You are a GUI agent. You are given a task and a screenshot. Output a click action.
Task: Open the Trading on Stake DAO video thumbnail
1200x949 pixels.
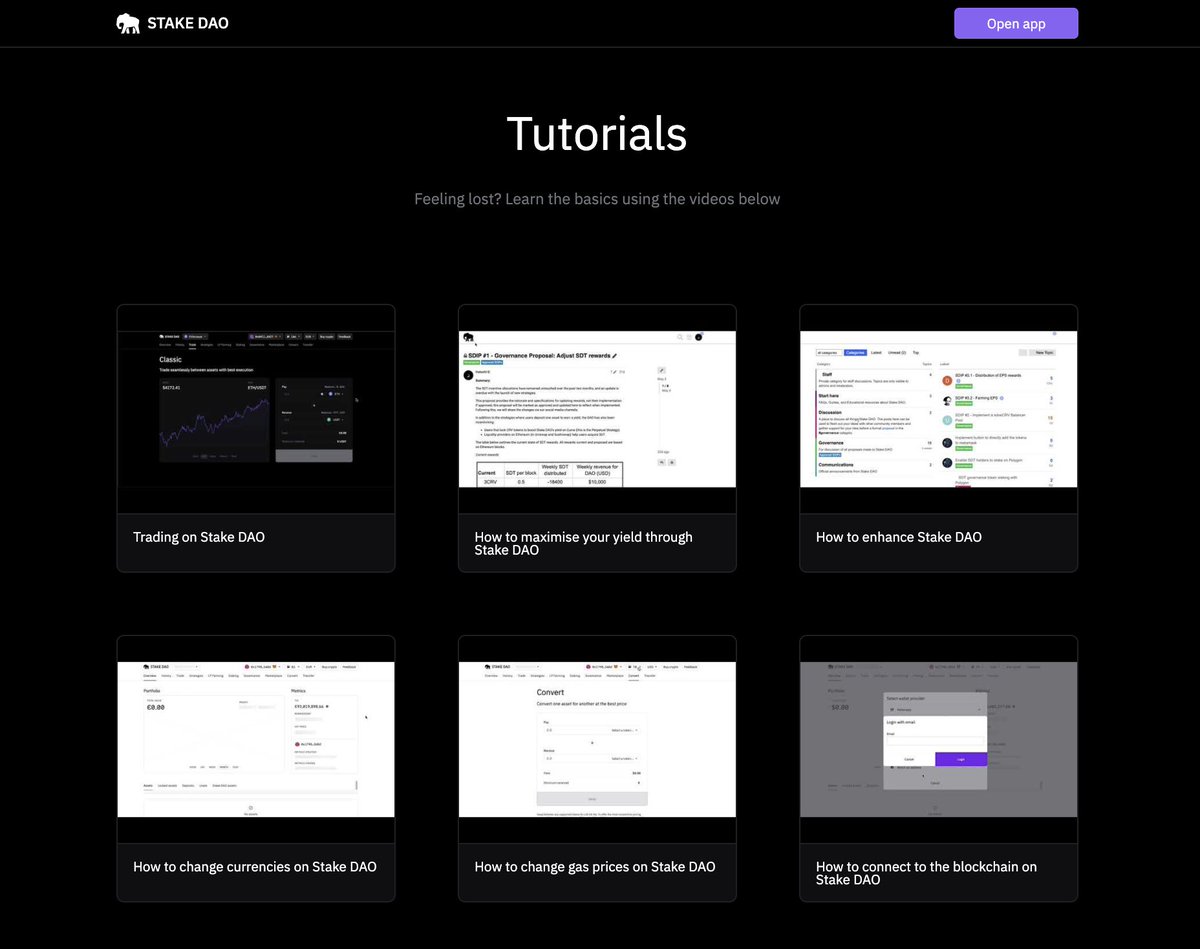(x=256, y=409)
